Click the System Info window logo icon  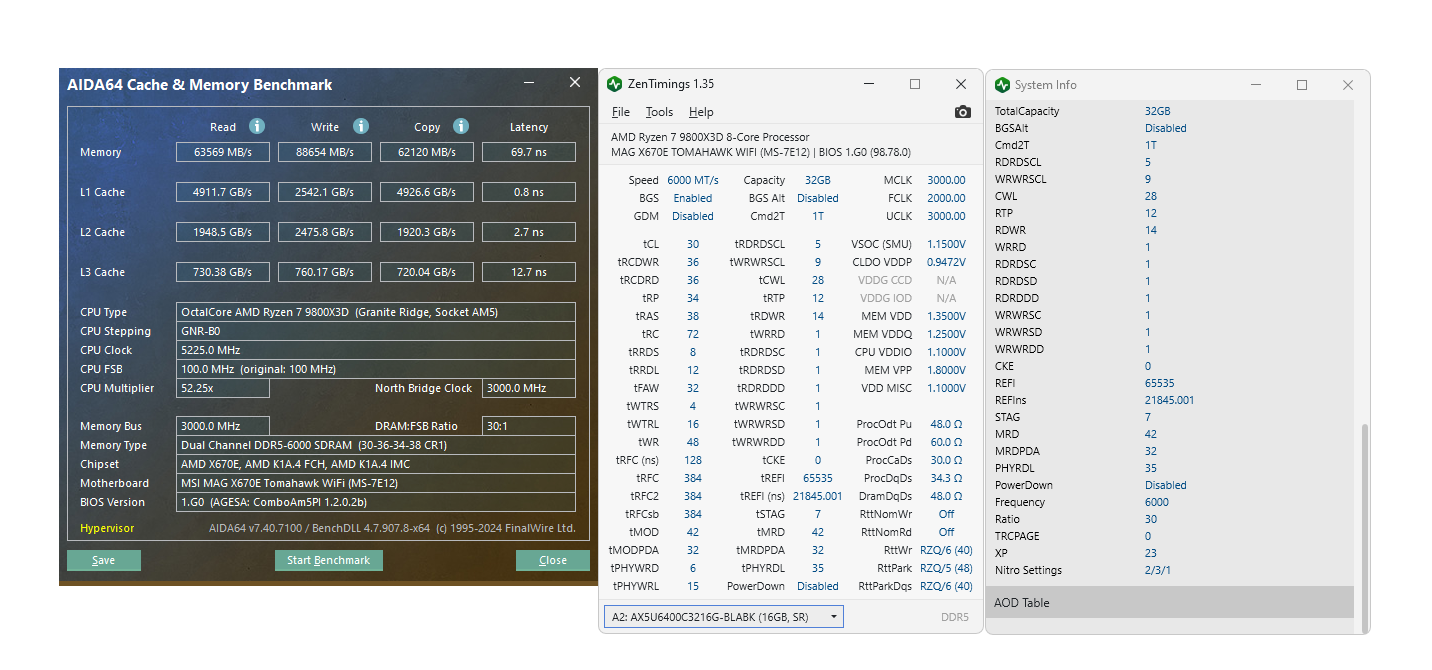(1002, 85)
